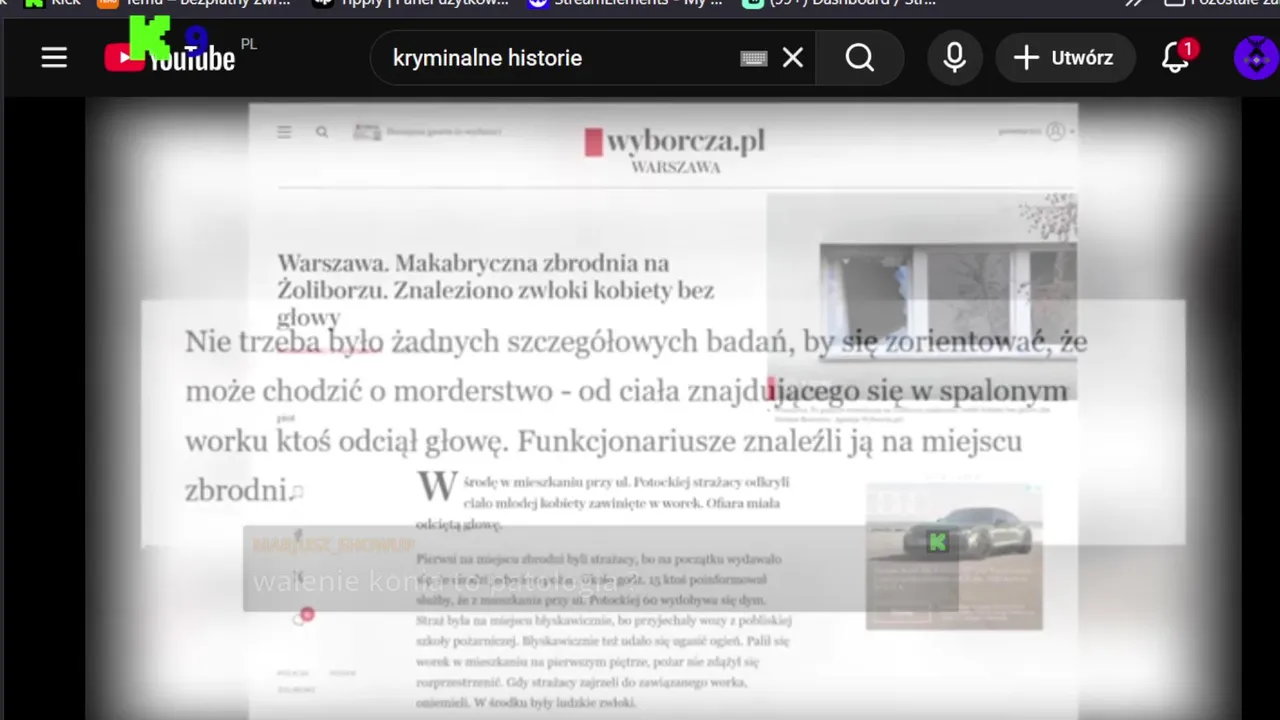Viewport: 1280px width, 720px height.
Task: Open the Pozostałe zakładki folder
Action: coord(1222,3)
